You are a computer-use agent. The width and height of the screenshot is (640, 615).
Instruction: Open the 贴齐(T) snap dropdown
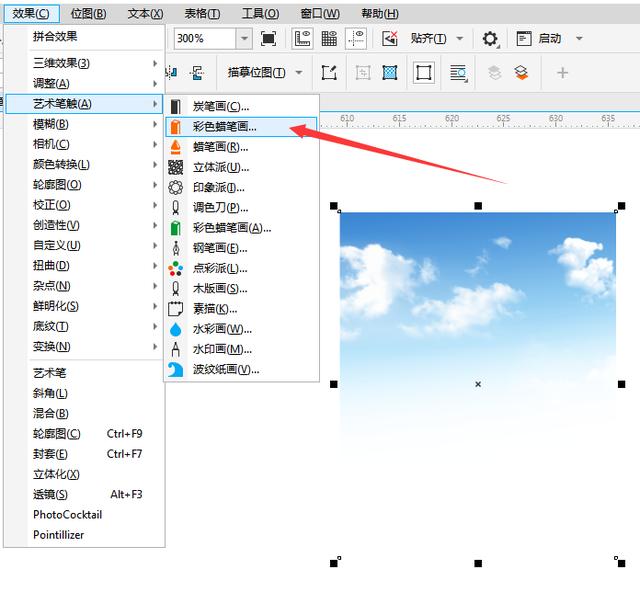click(437, 39)
